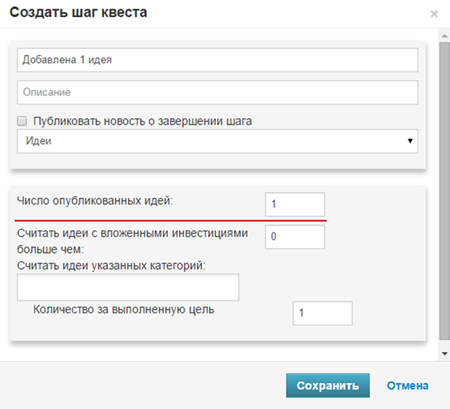Image resolution: width=450 pixels, height=409 pixels.
Task: Click the указанных категорий empty input box
Action: point(128,287)
